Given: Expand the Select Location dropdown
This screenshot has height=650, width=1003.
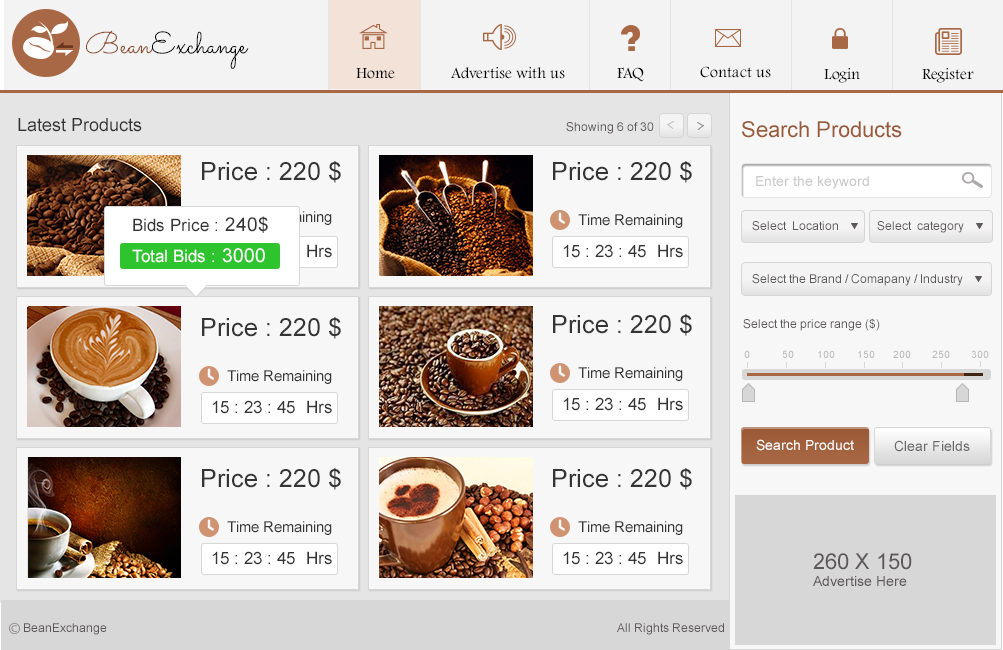Looking at the screenshot, I should (803, 226).
